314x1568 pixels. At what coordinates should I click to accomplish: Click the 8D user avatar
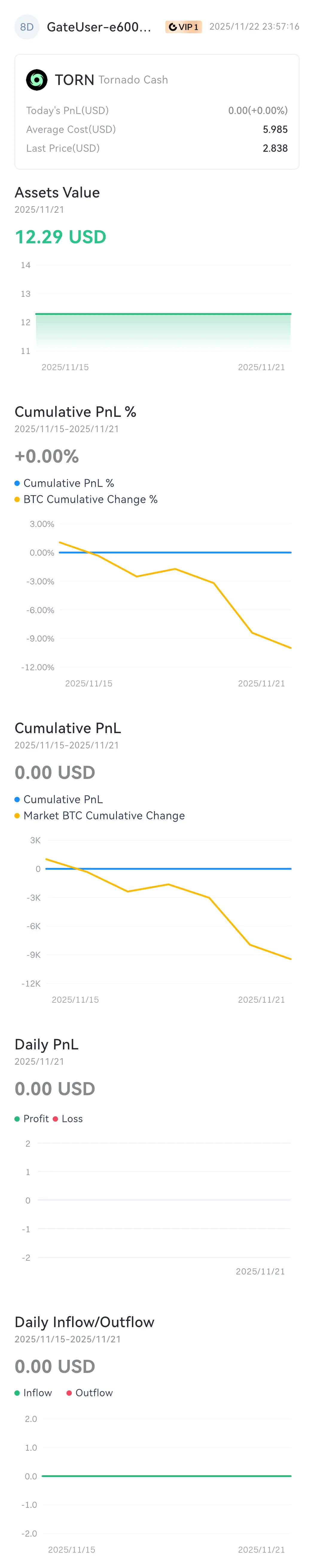[27, 27]
